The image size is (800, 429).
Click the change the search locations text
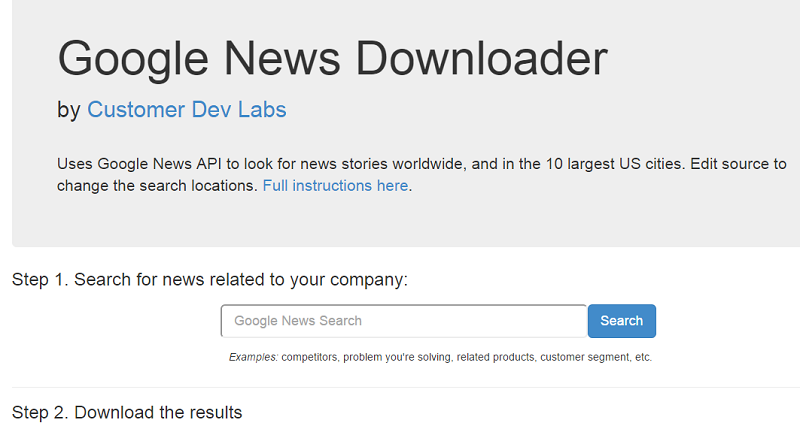157,186
